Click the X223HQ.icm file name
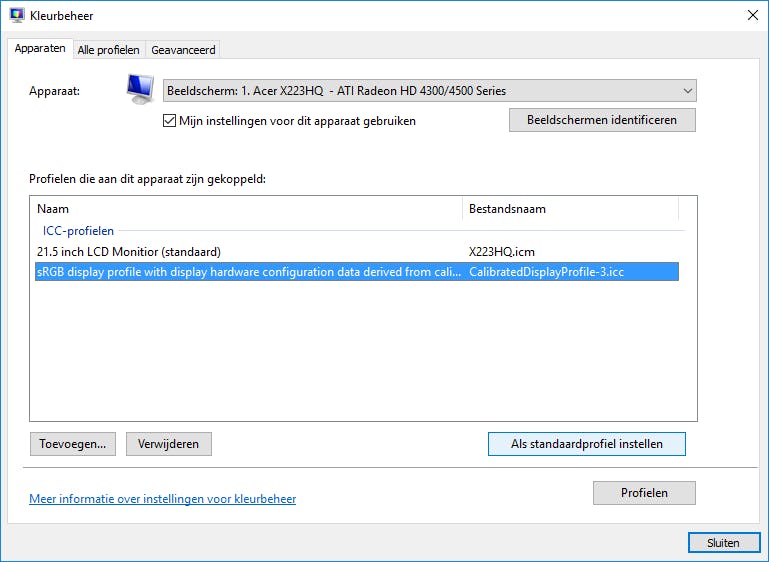This screenshot has width=769, height=562. coord(502,252)
